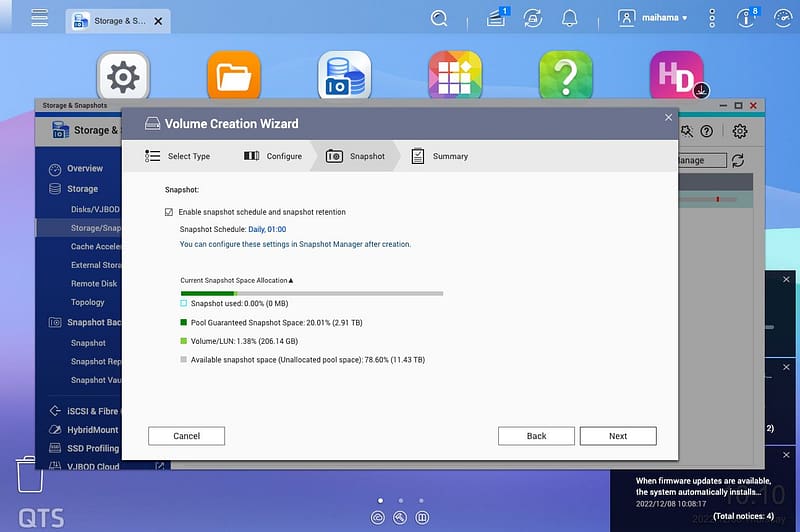Image resolution: width=800 pixels, height=532 pixels.
Task: Open the Storage & Snapshots settings gear
Action: [740, 131]
